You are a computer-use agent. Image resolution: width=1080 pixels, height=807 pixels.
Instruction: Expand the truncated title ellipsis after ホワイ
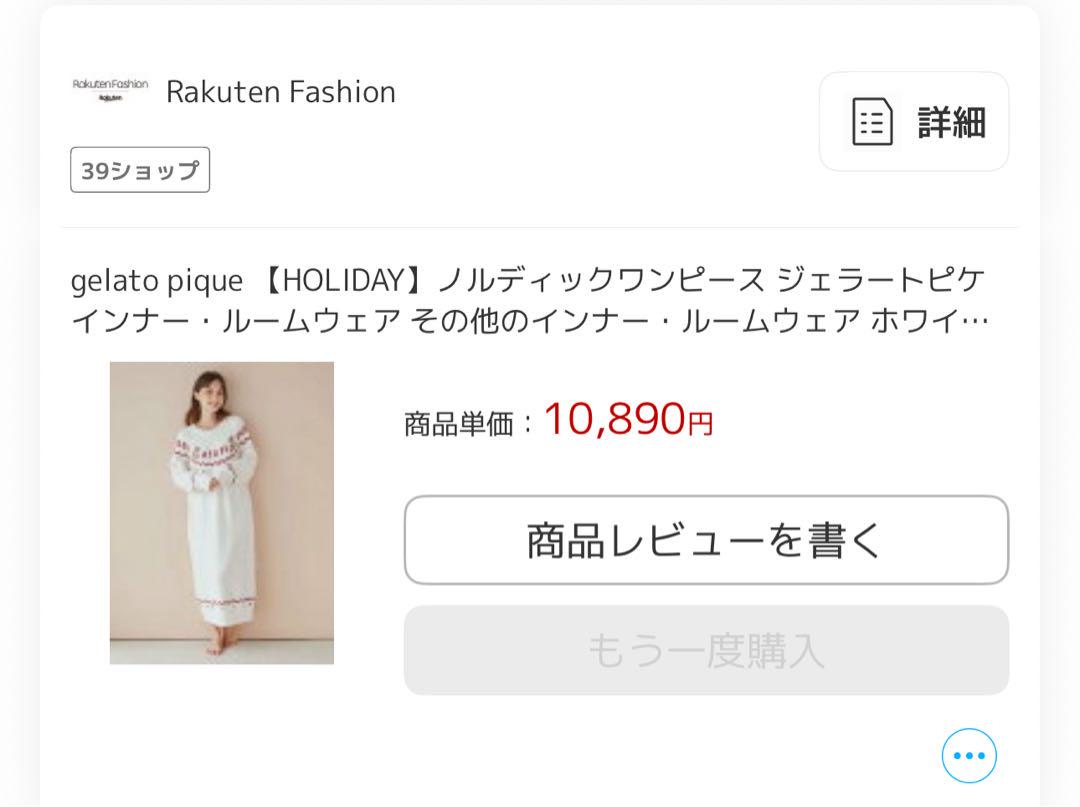[974, 321]
